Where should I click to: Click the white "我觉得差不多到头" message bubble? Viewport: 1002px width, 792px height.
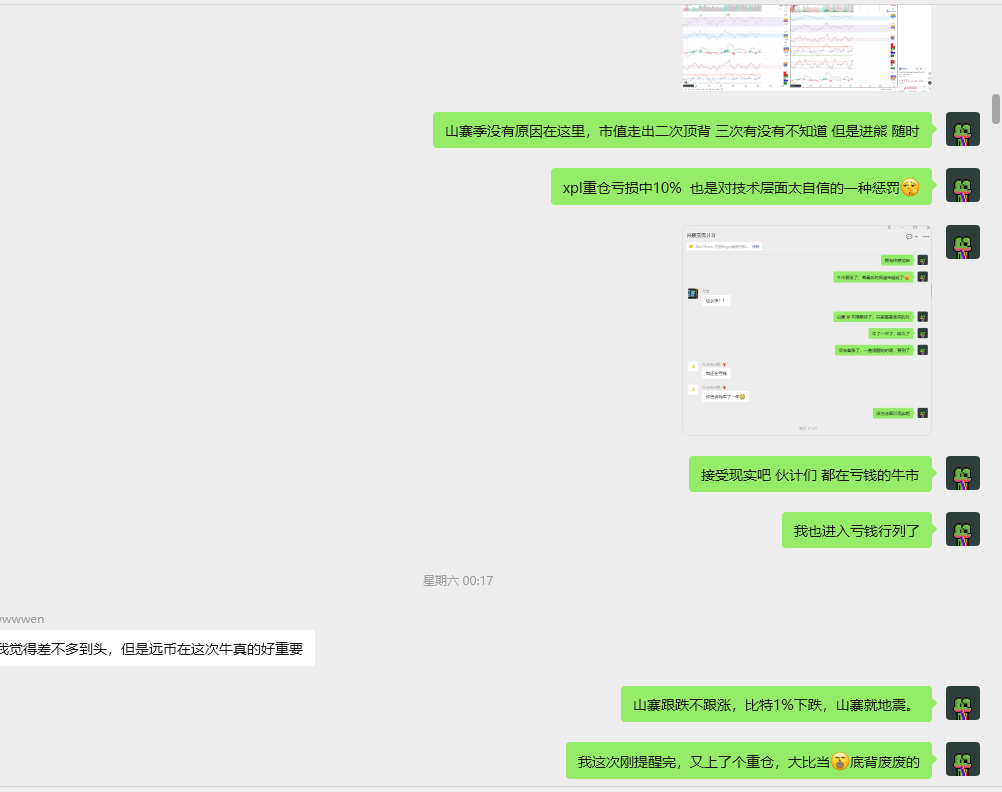(x=155, y=648)
